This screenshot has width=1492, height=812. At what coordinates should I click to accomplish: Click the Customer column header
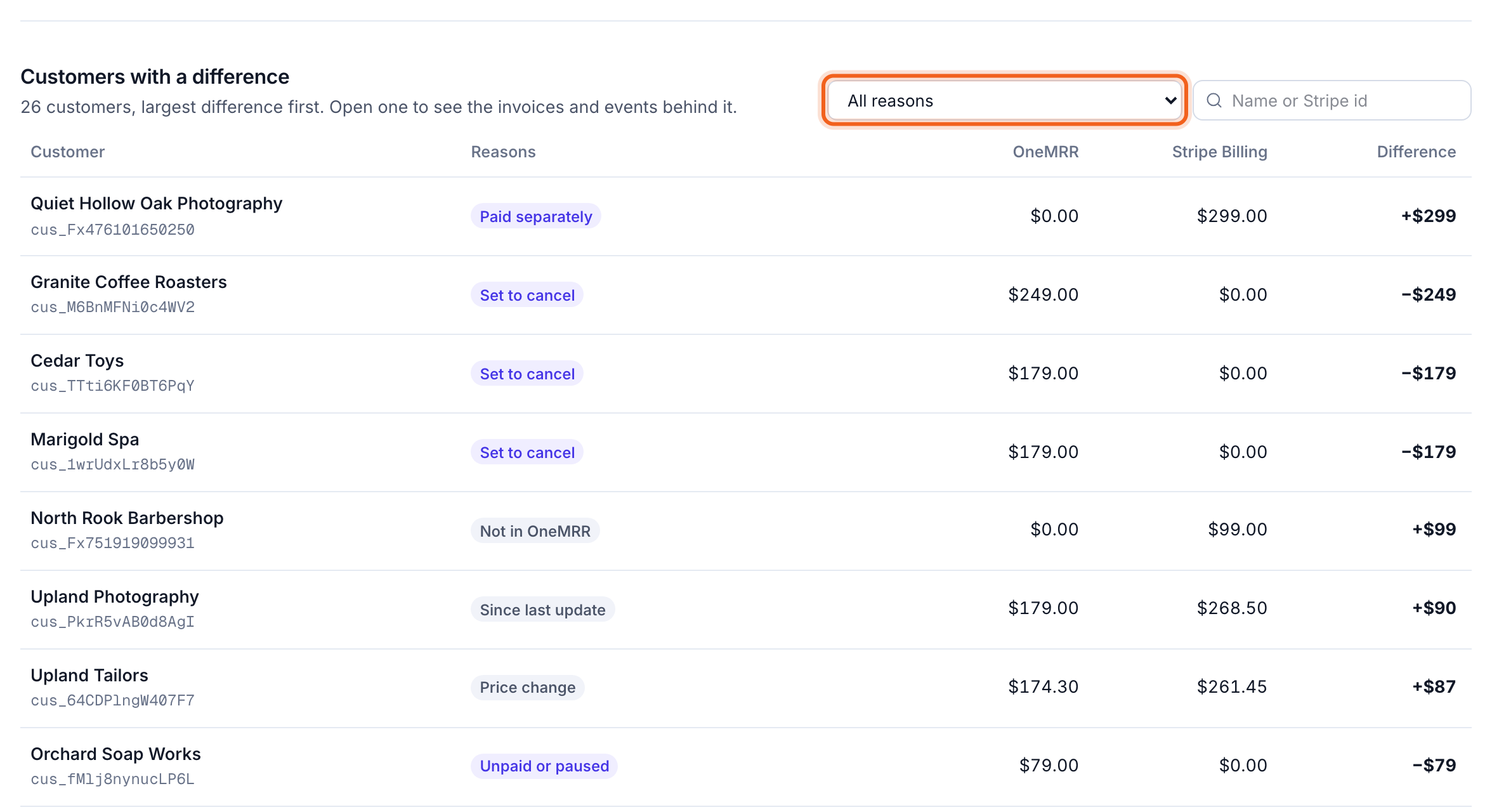[68, 152]
